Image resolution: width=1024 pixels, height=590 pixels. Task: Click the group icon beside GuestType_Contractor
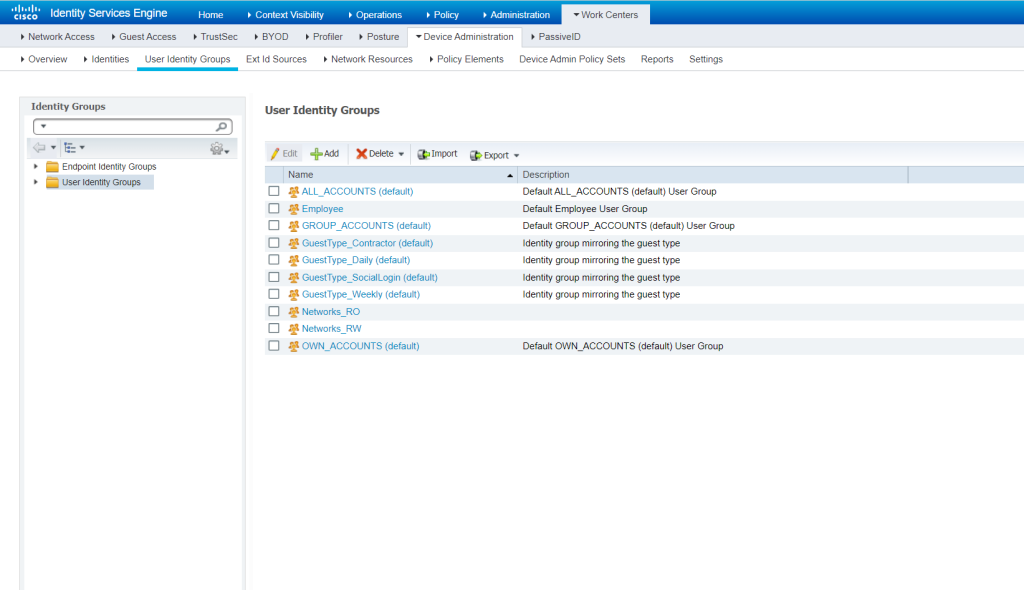tap(294, 243)
